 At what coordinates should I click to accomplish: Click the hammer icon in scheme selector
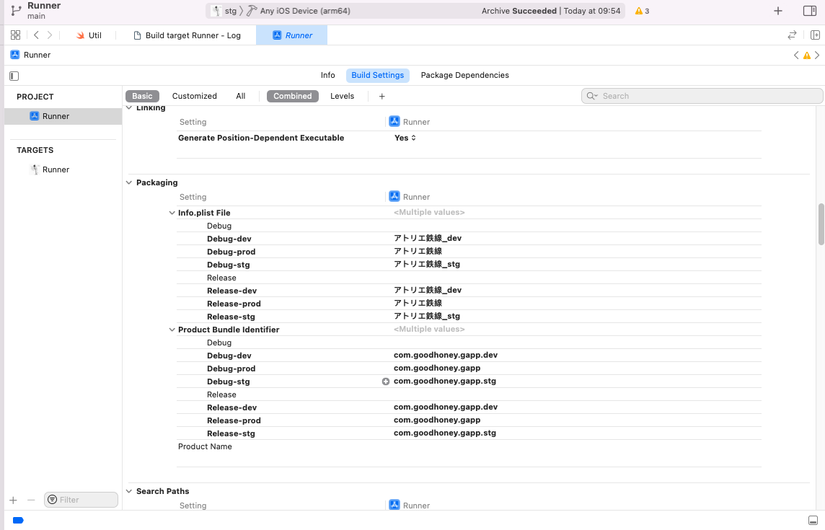coord(252,11)
